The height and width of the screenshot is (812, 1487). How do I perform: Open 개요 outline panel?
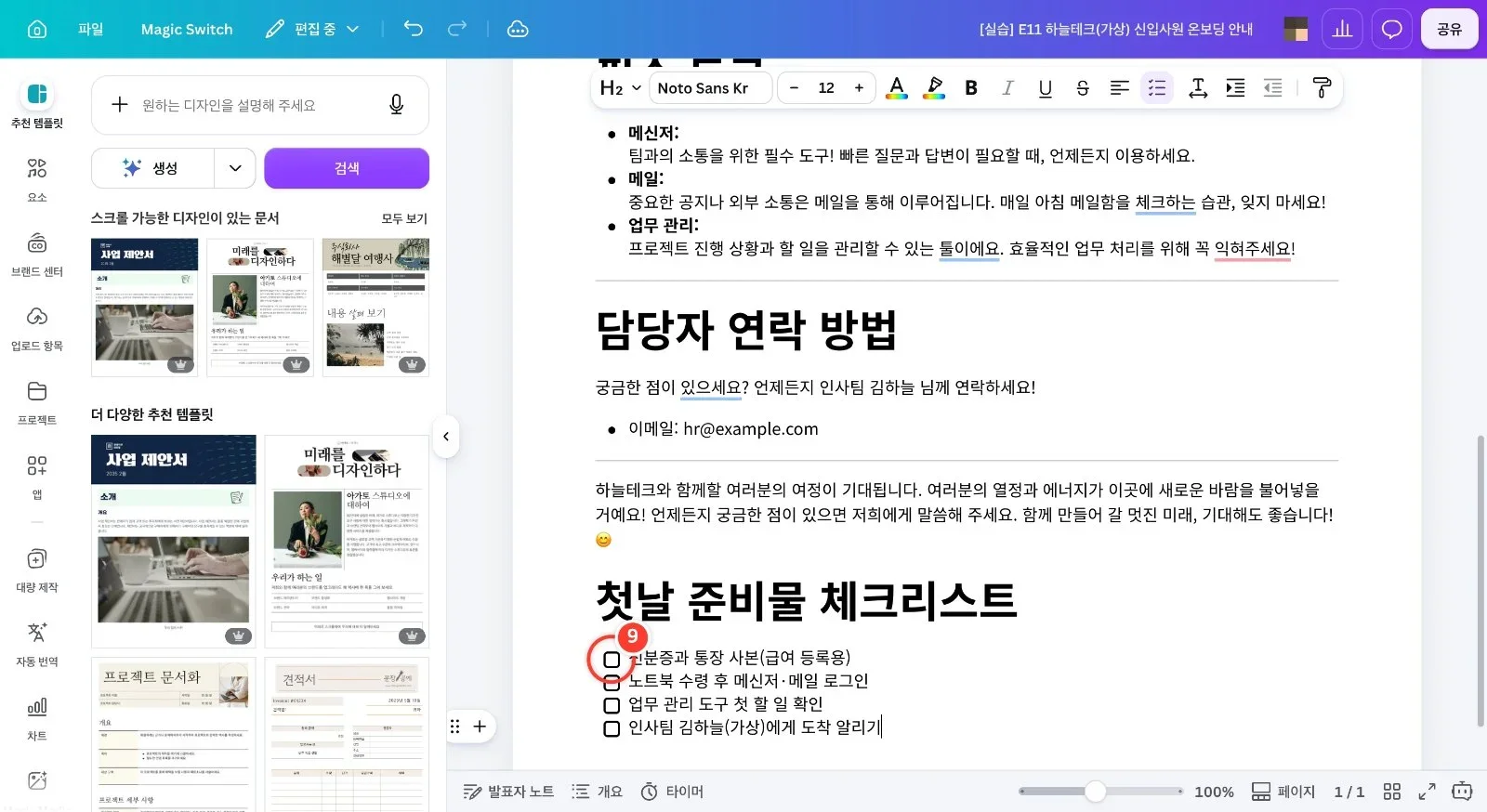(598, 792)
